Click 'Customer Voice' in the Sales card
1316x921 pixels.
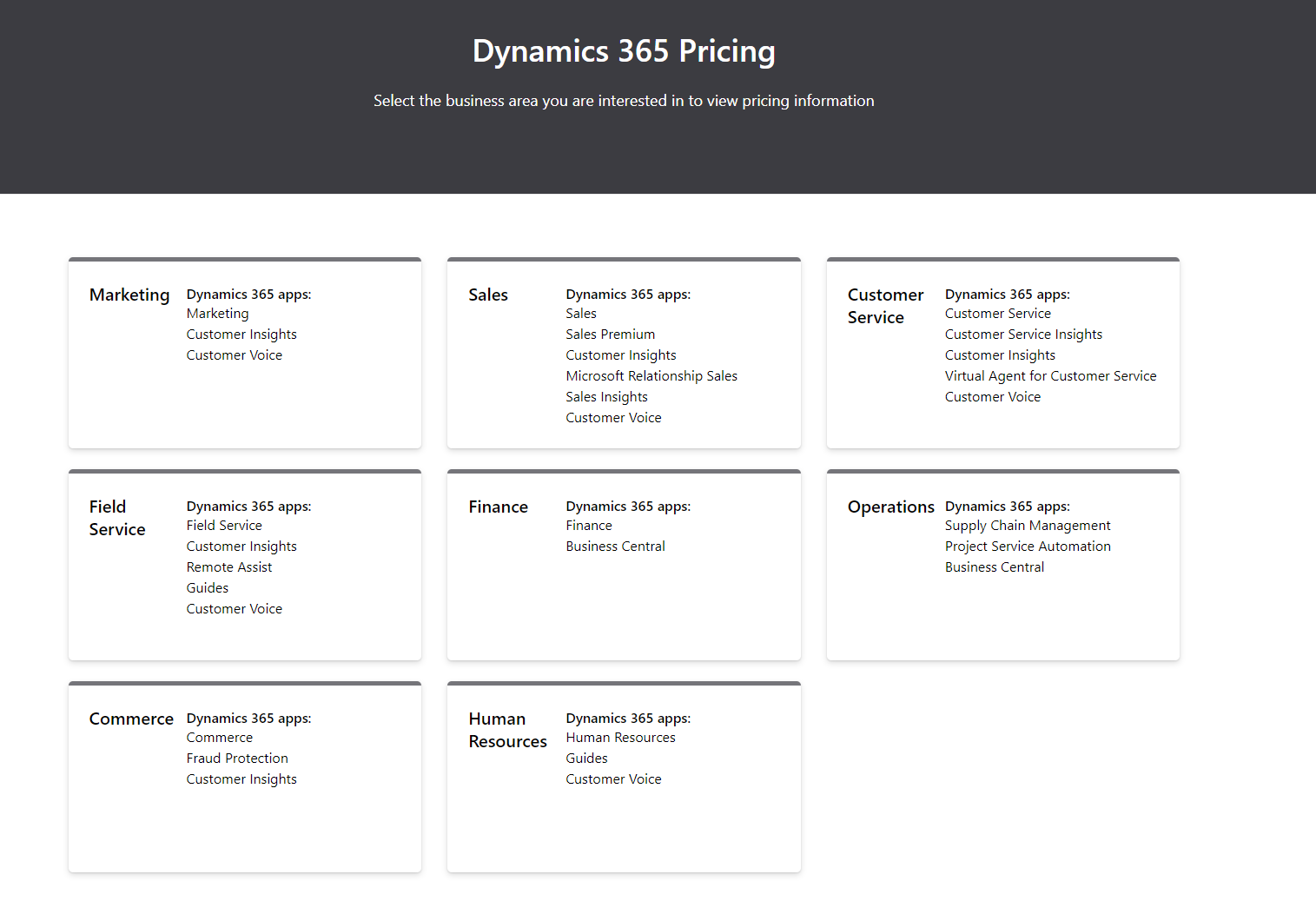pos(614,418)
